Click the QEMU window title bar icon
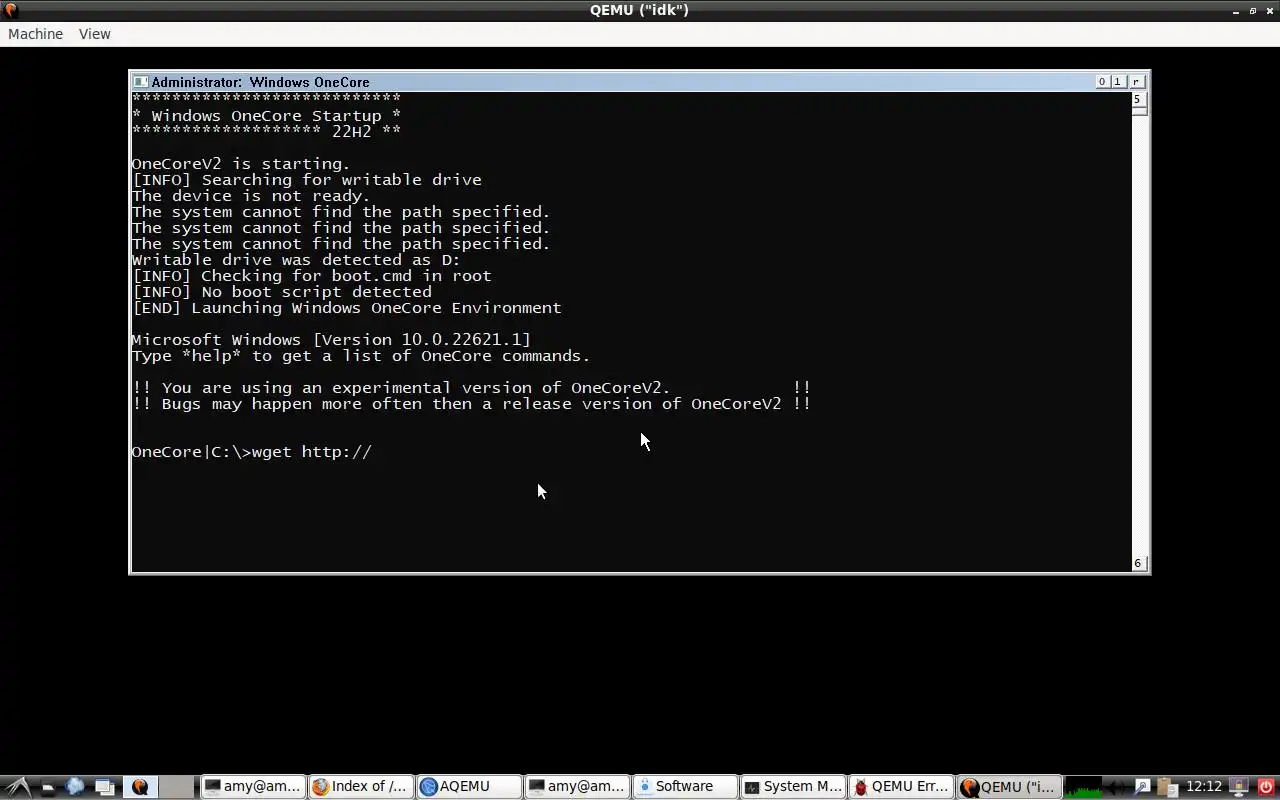This screenshot has height=800, width=1280. coord(10,10)
